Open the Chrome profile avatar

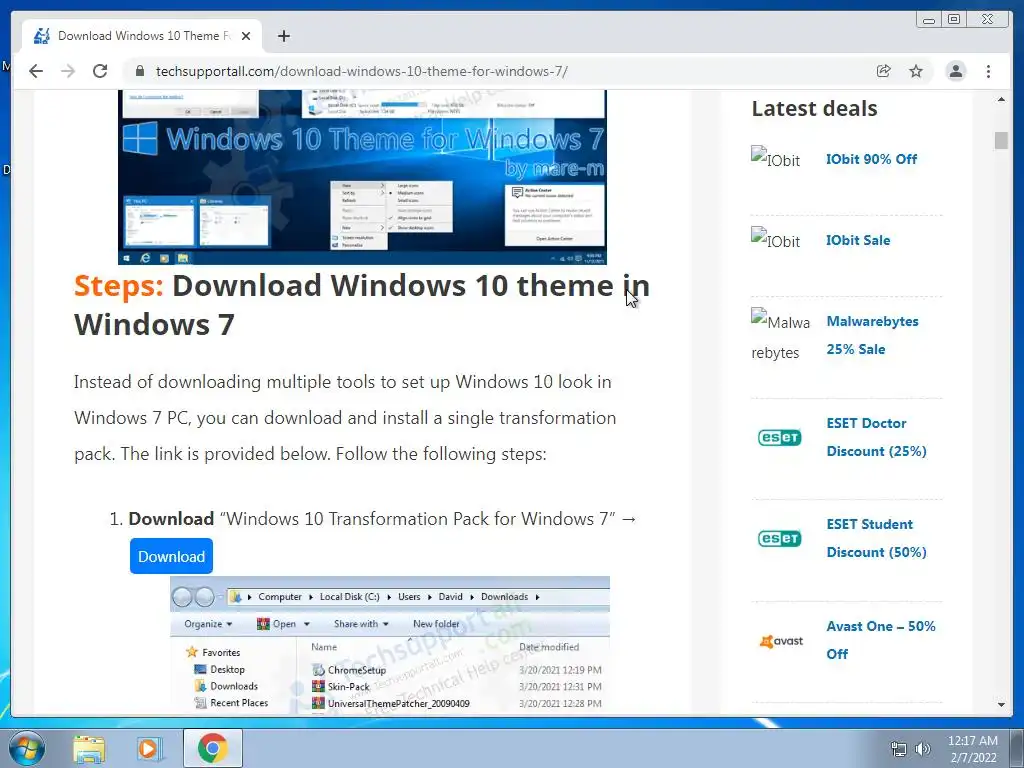pyautogui.click(x=955, y=71)
